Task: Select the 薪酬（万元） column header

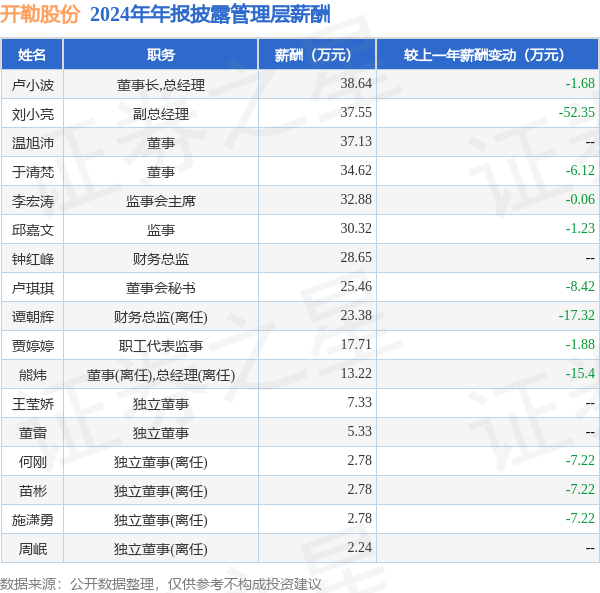Action: (x=317, y=55)
